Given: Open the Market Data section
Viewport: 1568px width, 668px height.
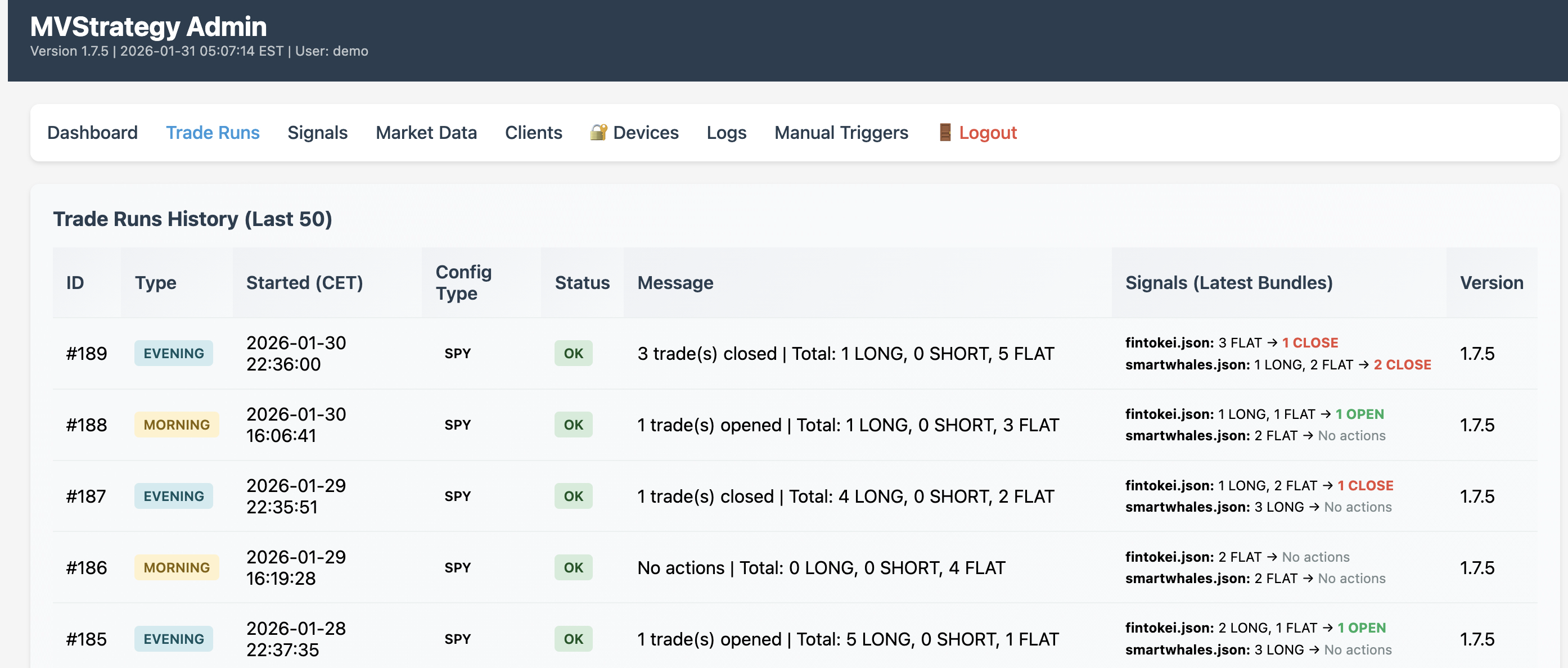Looking at the screenshot, I should click(426, 132).
